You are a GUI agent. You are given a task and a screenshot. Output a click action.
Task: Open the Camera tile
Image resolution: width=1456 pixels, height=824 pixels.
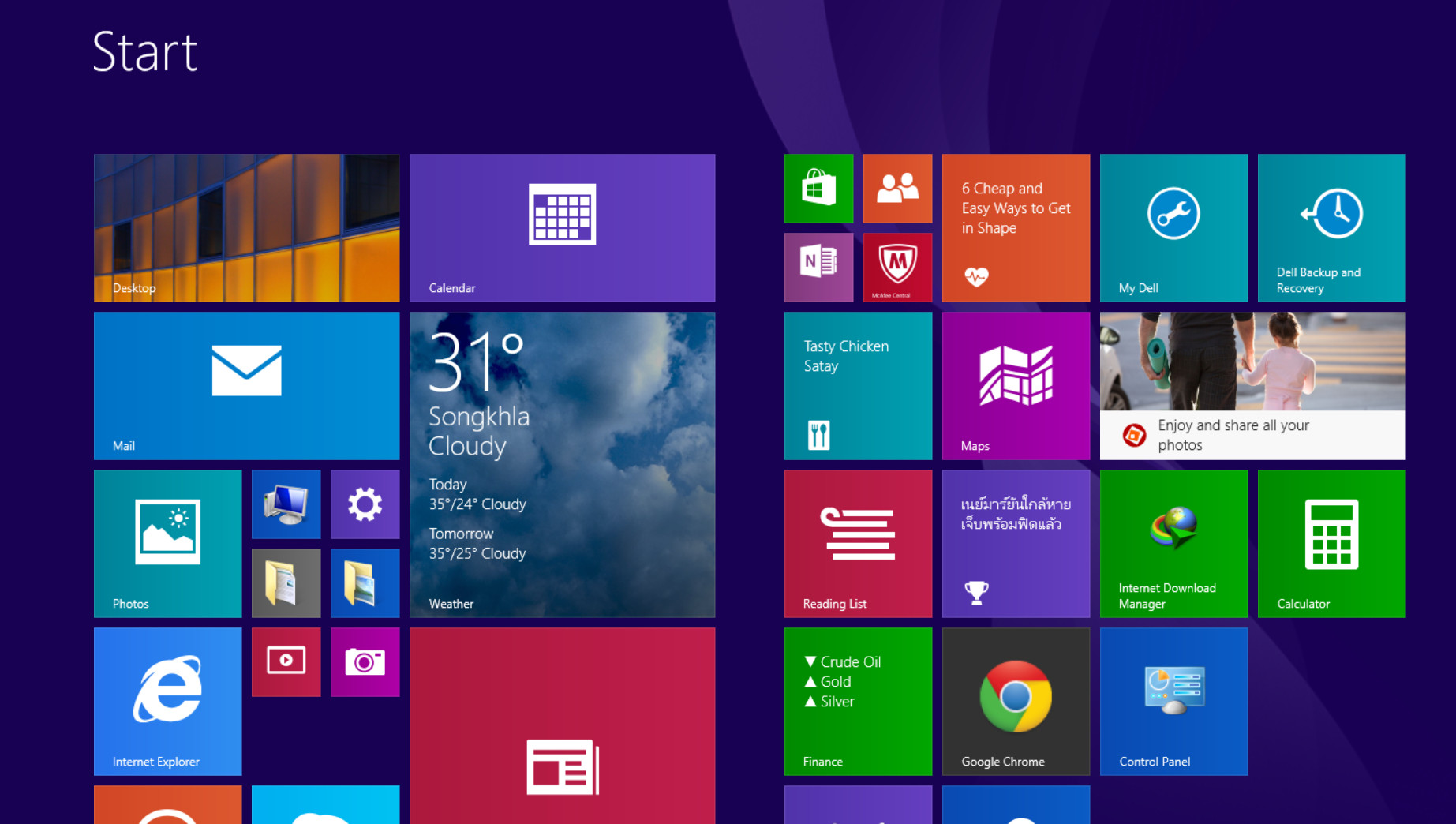tap(365, 661)
